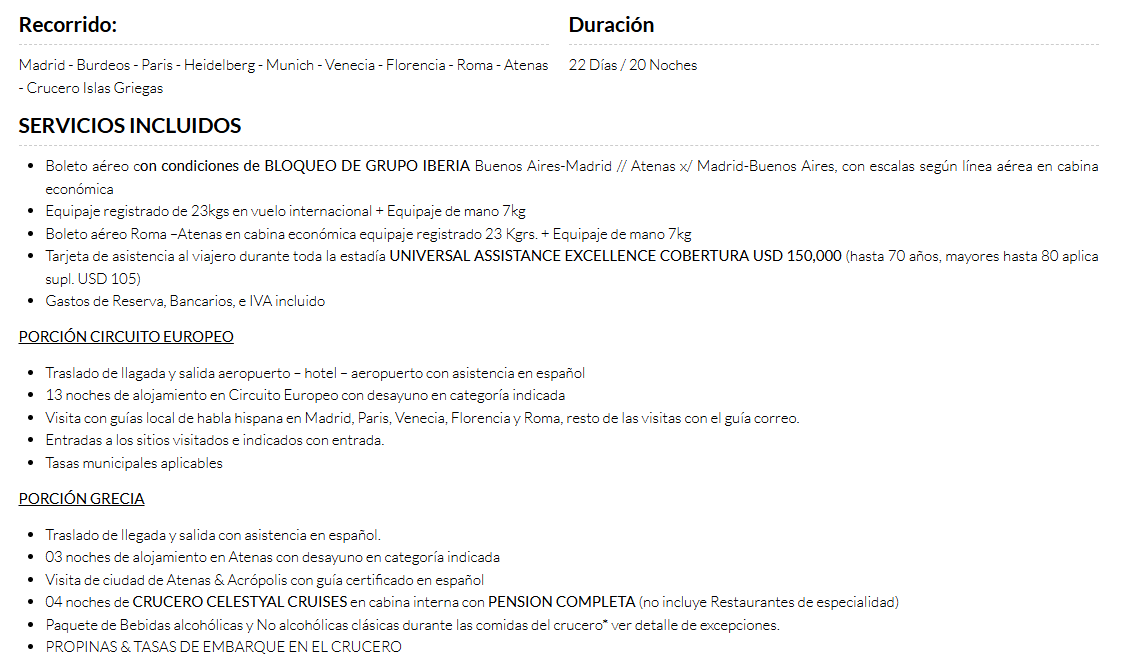
Task: Click 'Traslado de llegada y salida con asistencia' line
Action: (x=213, y=535)
